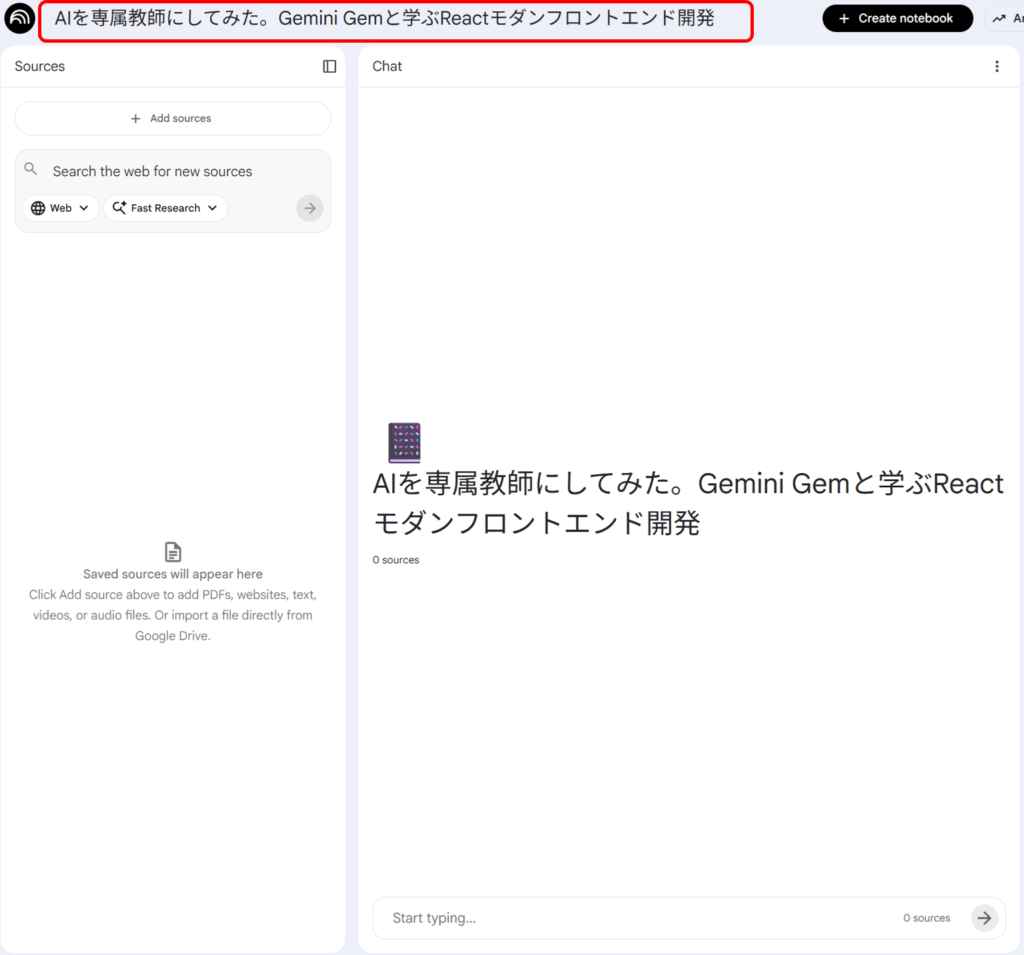This screenshot has height=955, width=1024.
Task: Click the document icon in empty sources area
Action: pos(173,552)
